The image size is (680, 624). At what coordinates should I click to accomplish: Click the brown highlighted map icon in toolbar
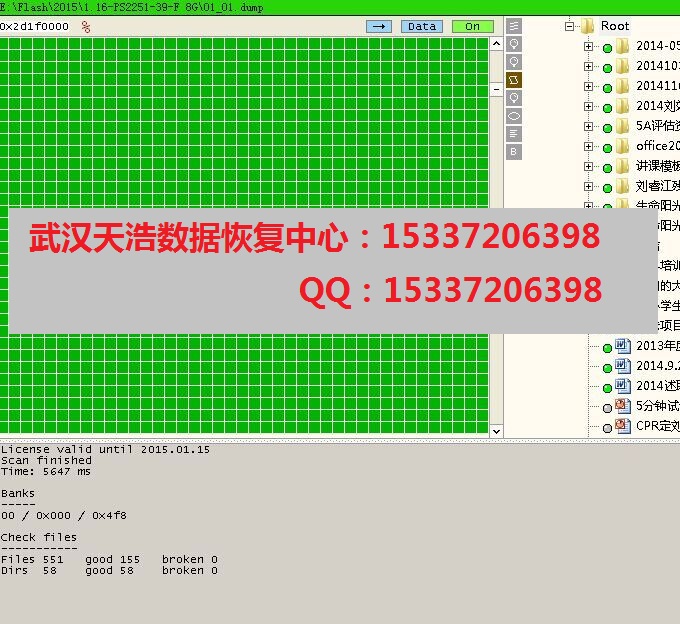[514, 80]
